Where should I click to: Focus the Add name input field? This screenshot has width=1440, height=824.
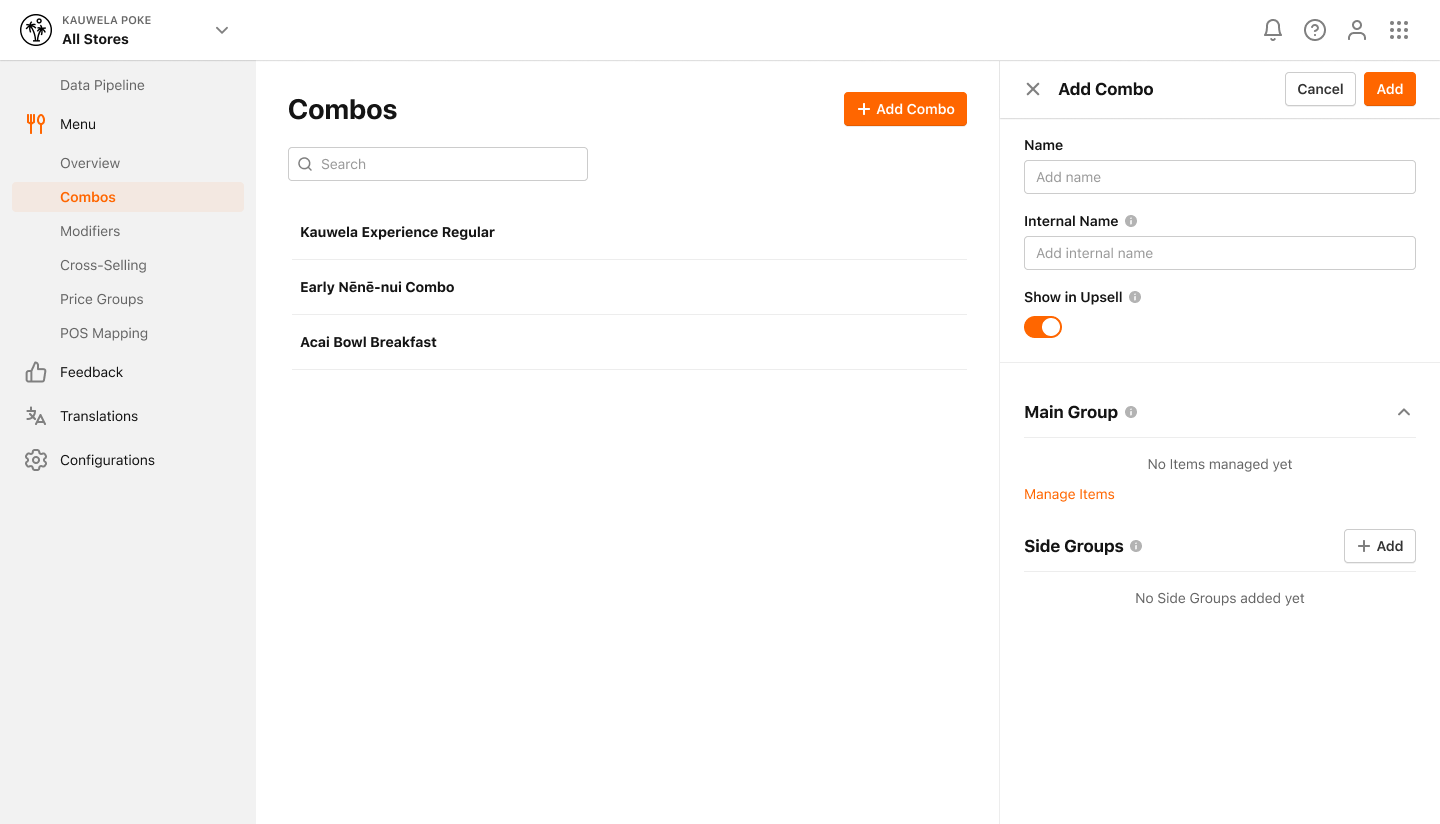click(1219, 177)
